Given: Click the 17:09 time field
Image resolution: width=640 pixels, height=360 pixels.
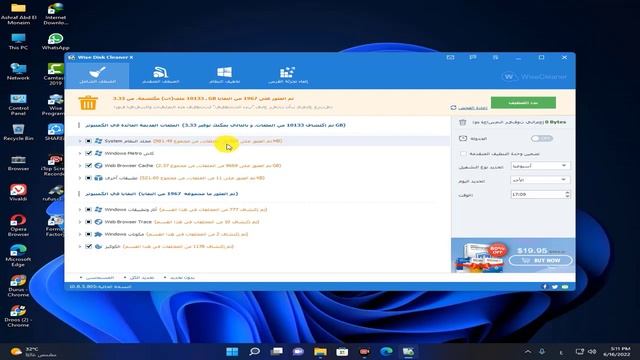Looking at the screenshot, I should pos(537,195).
